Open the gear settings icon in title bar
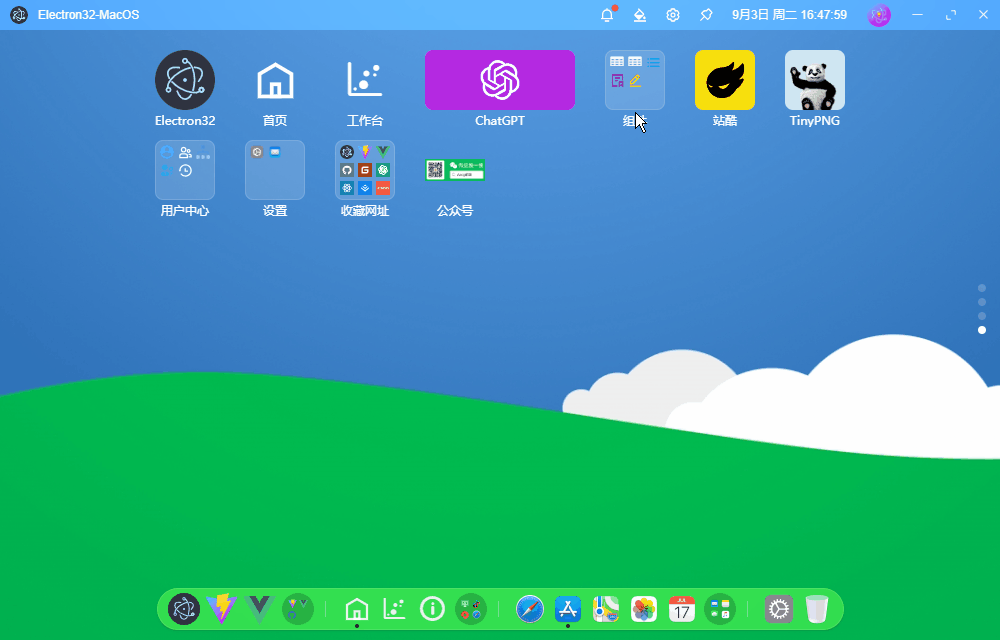Screen dimensions: 1000x640 coord(673,15)
